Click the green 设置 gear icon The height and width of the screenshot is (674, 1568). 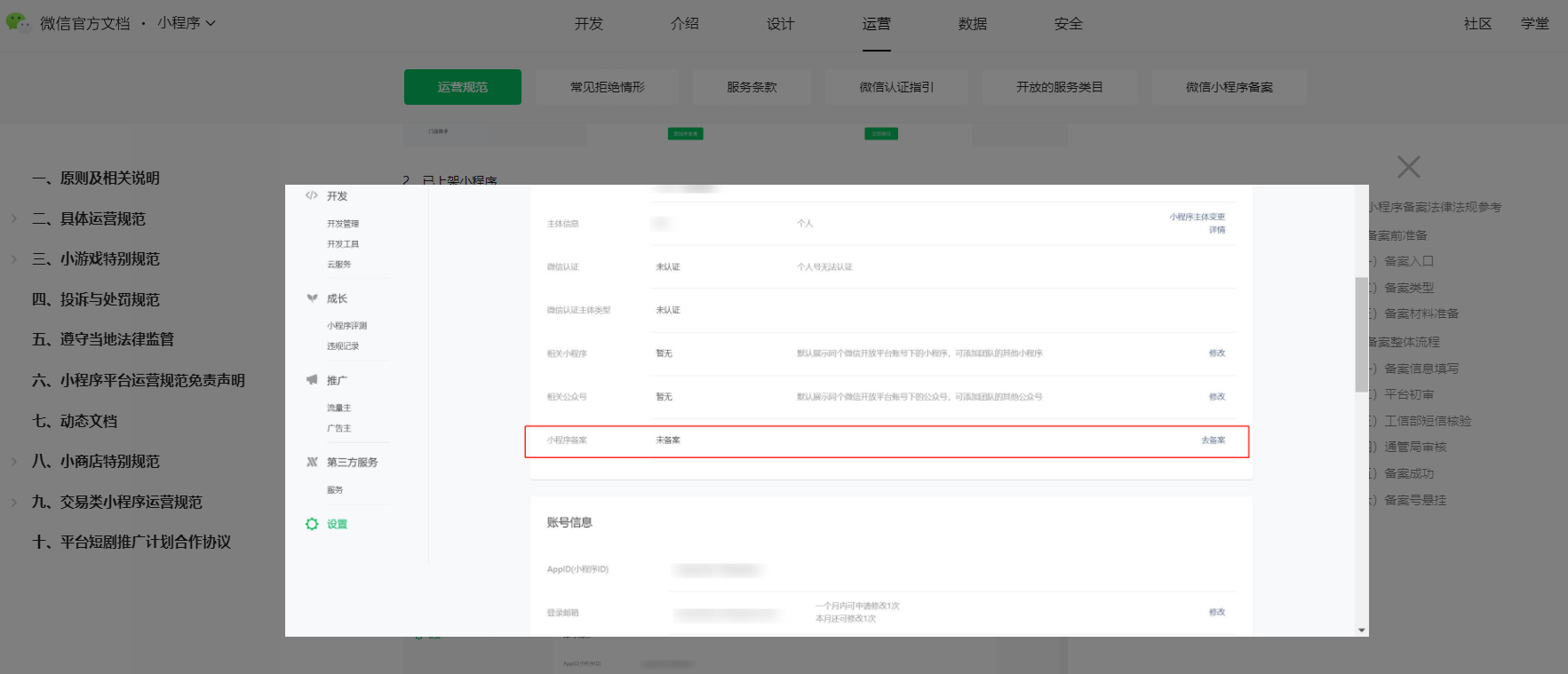click(x=312, y=524)
